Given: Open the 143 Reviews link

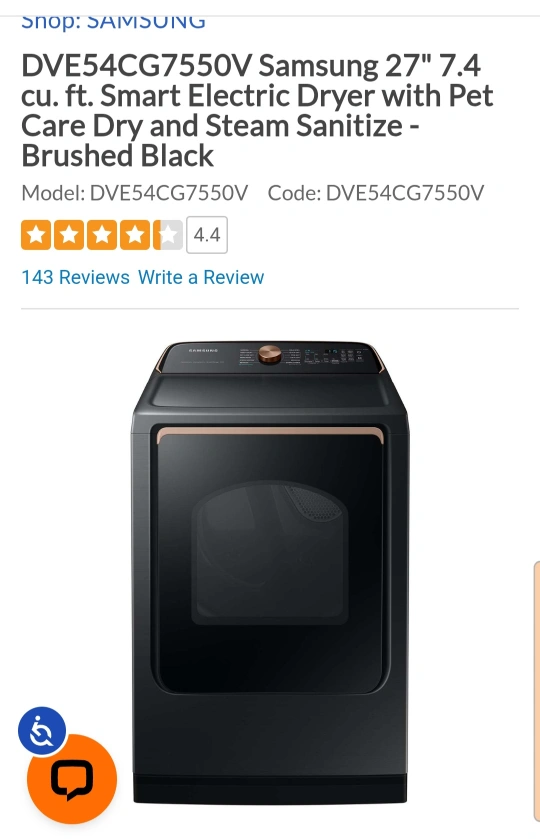Looking at the screenshot, I should pos(75,277).
